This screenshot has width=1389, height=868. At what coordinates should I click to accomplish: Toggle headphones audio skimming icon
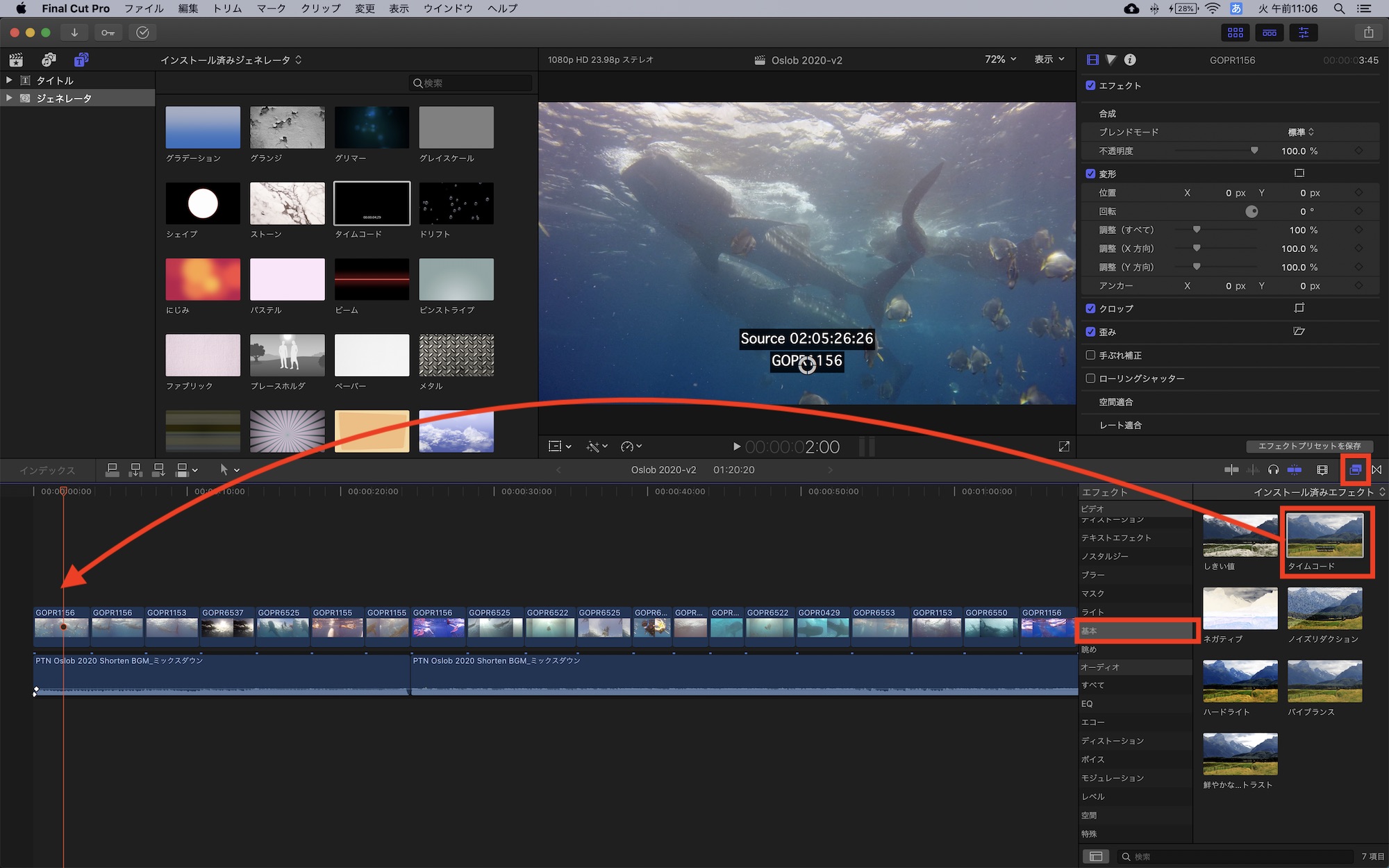point(1273,470)
